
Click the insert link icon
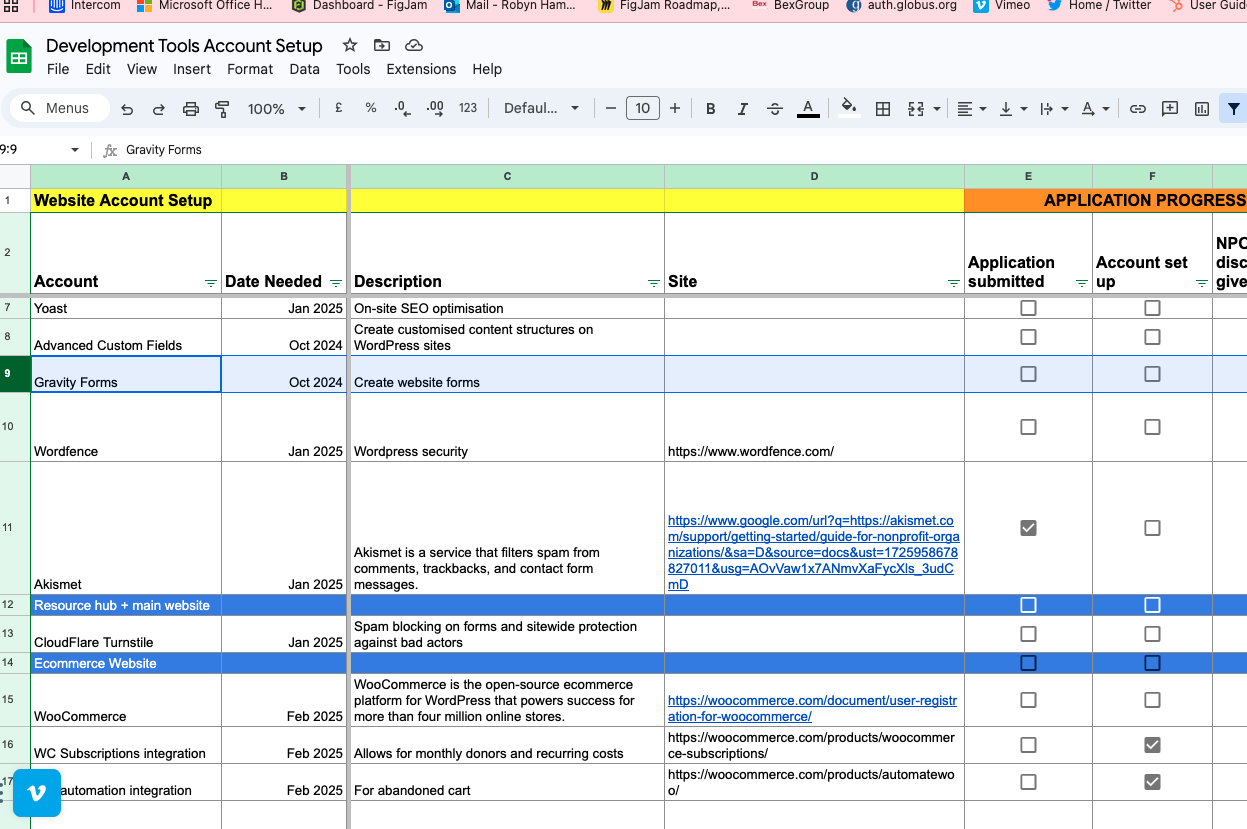click(1138, 109)
